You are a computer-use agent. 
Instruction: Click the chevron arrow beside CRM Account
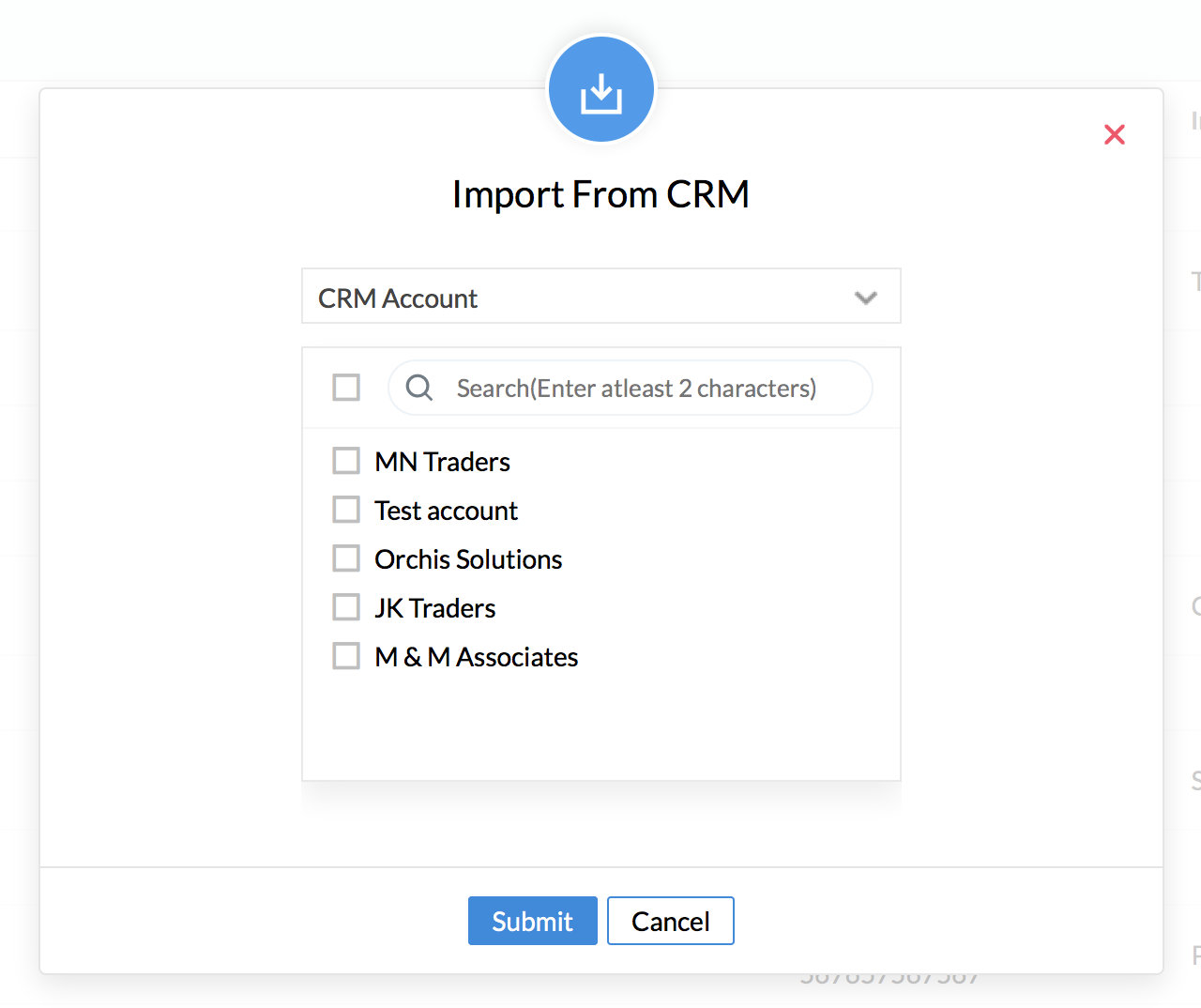(x=865, y=298)
